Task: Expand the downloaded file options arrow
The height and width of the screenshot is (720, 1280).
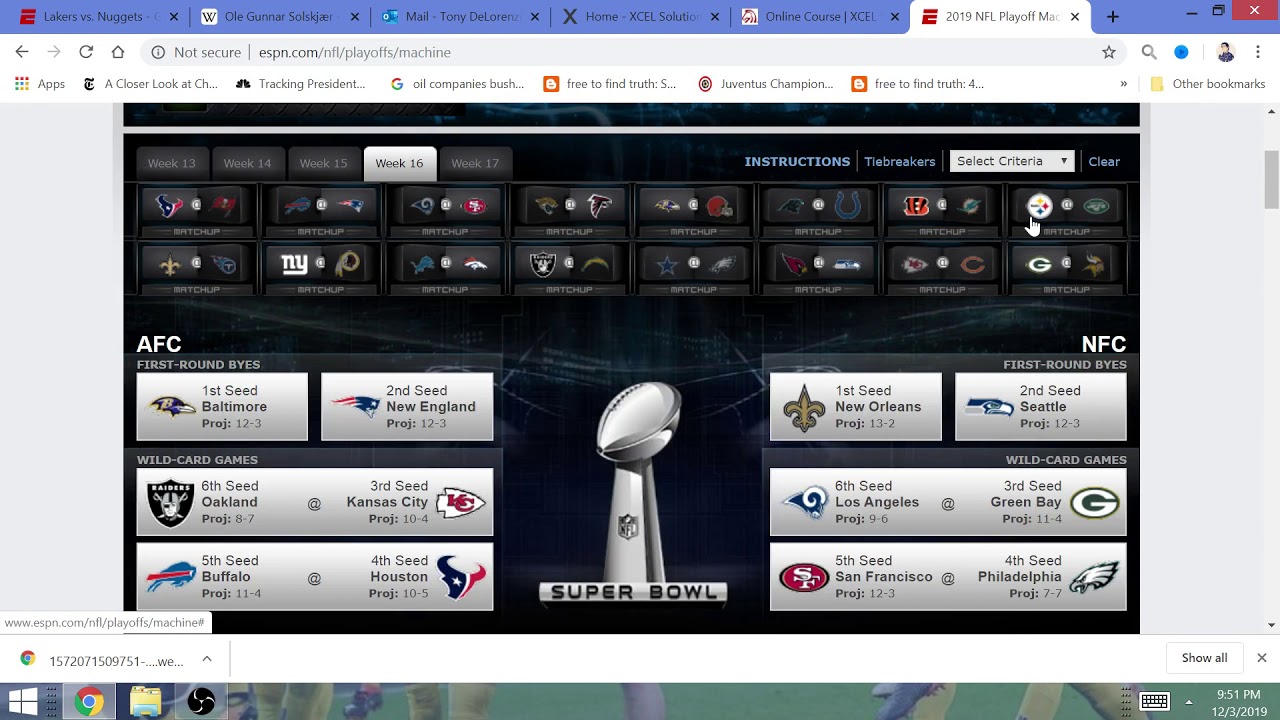Action: coord(207,659)
